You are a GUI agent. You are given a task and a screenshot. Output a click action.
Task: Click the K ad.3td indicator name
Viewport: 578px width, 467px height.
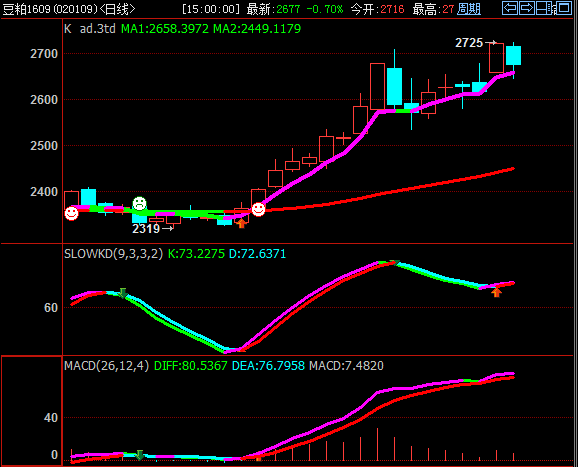[90, 29]
